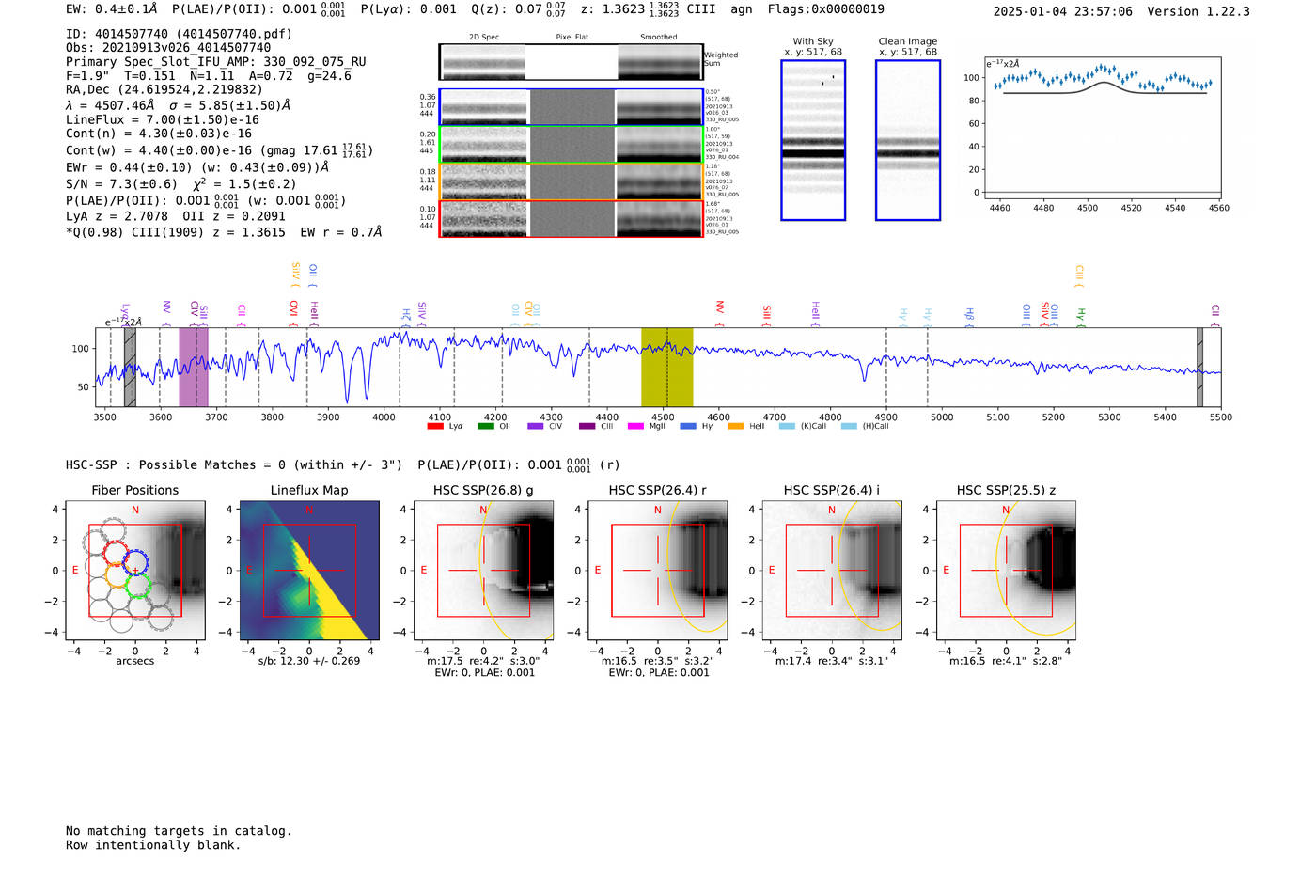Open the Lineflux Map panel
Screen dimensions: 1316x896
click(x=309, y=571)
